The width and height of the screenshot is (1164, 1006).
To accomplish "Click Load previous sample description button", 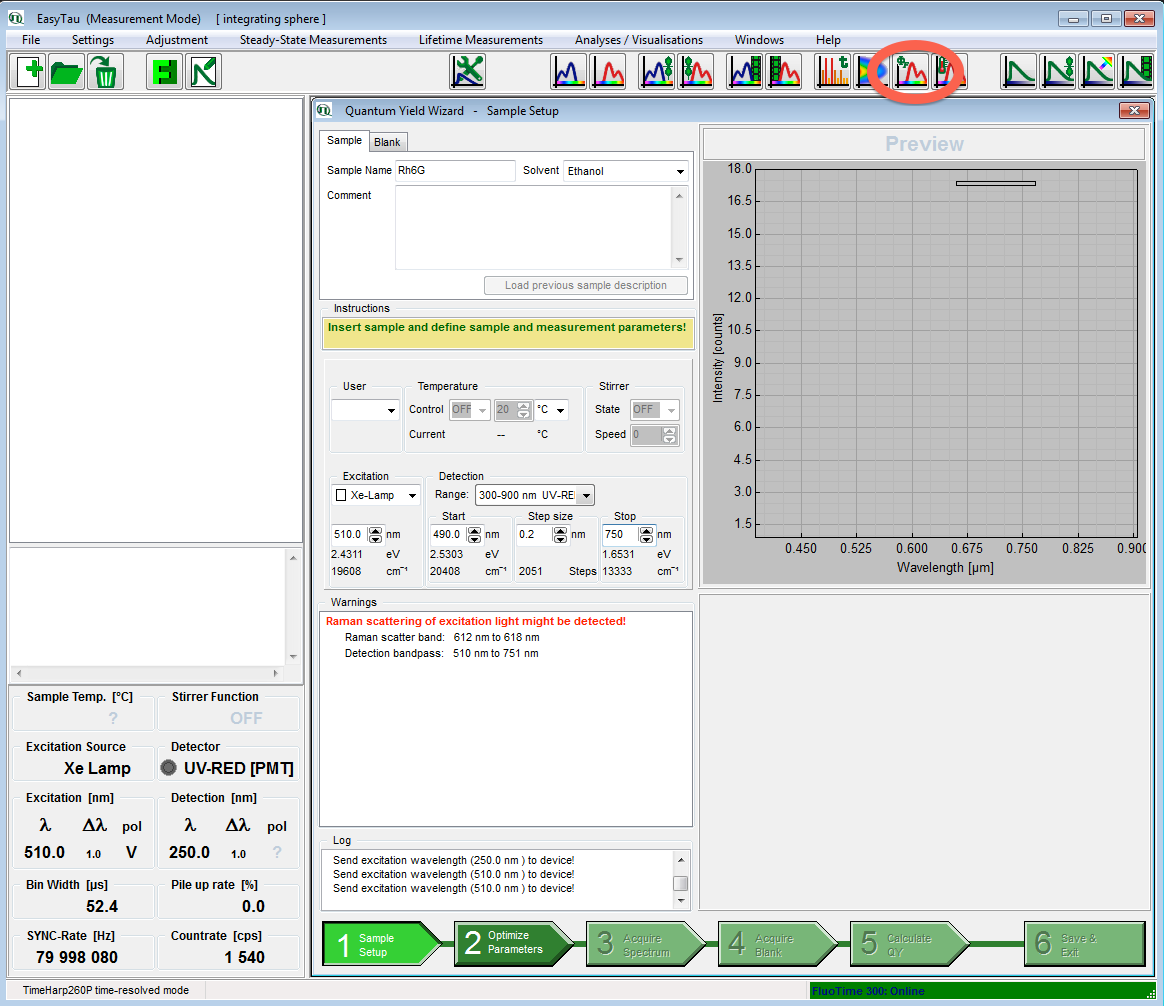I will tap(585, 285).
